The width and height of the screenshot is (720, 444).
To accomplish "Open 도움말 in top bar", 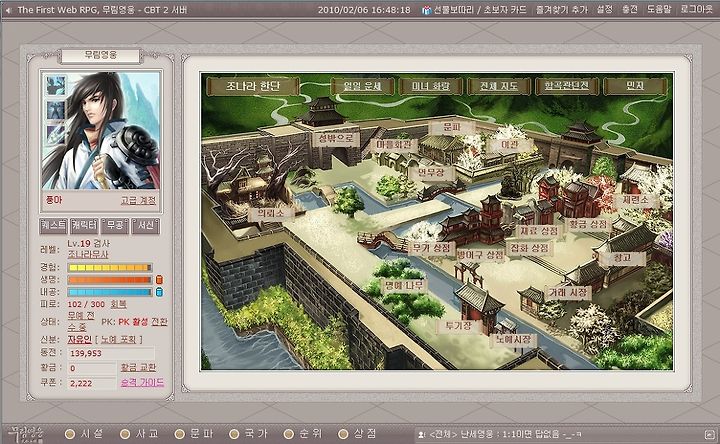I will tap(659, 10).
